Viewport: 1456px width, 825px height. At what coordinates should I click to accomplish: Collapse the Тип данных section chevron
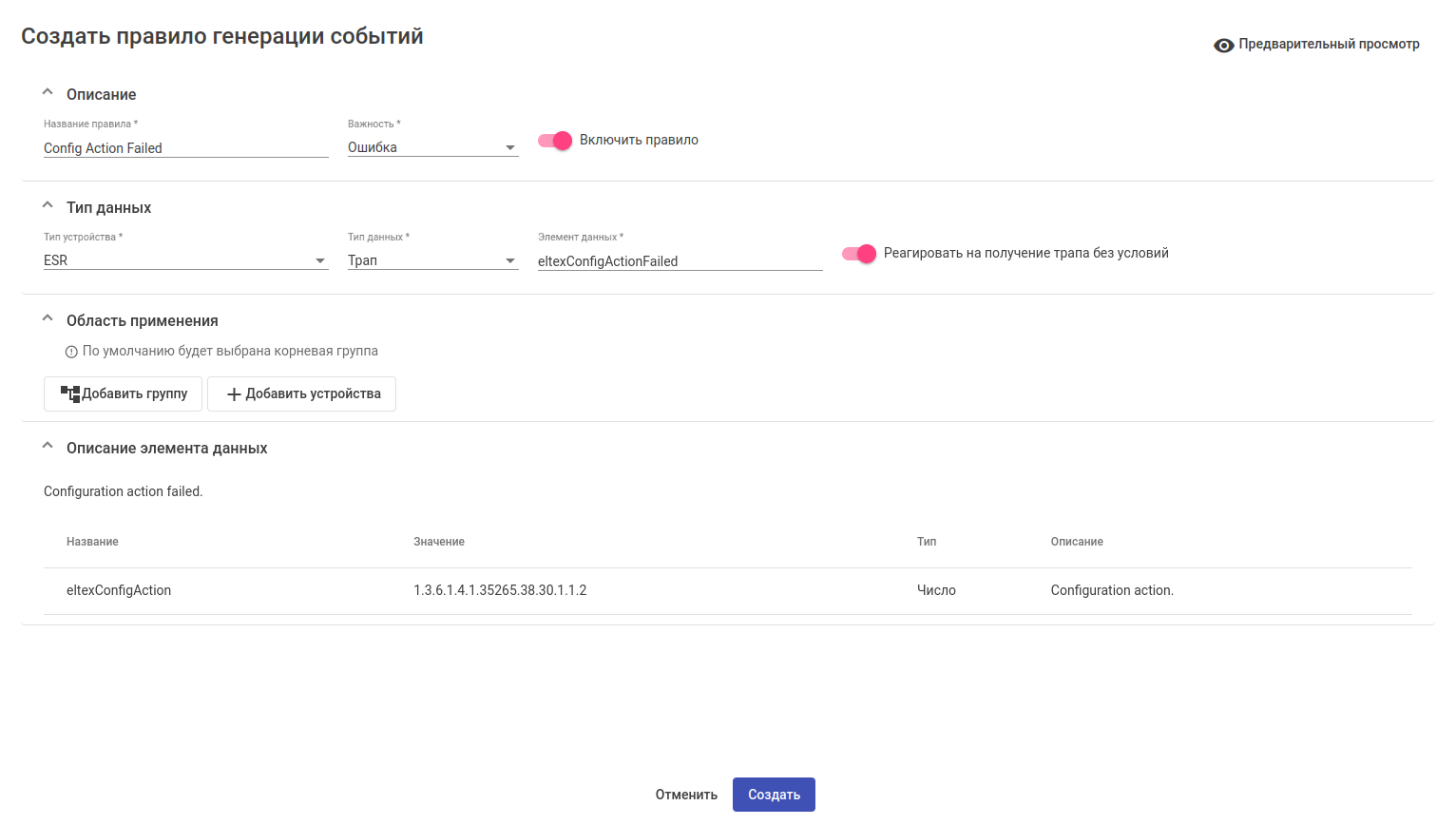click(x=48, y=206)
